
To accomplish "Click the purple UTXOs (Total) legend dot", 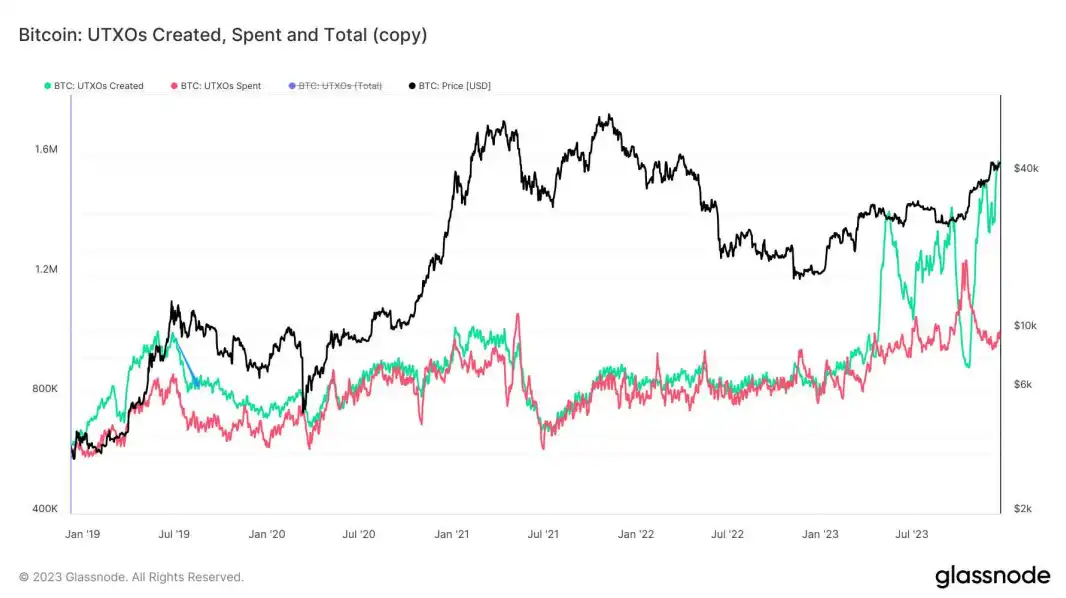I will point(292,86).
